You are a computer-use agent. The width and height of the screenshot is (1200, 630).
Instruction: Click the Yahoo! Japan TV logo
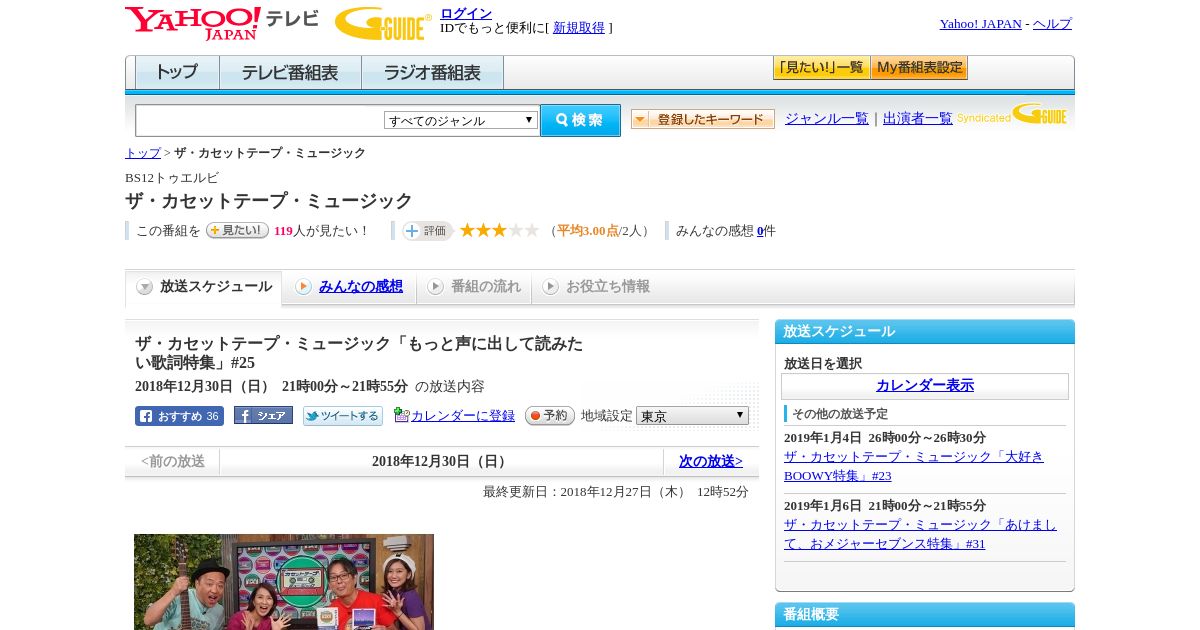click(222, 23)
